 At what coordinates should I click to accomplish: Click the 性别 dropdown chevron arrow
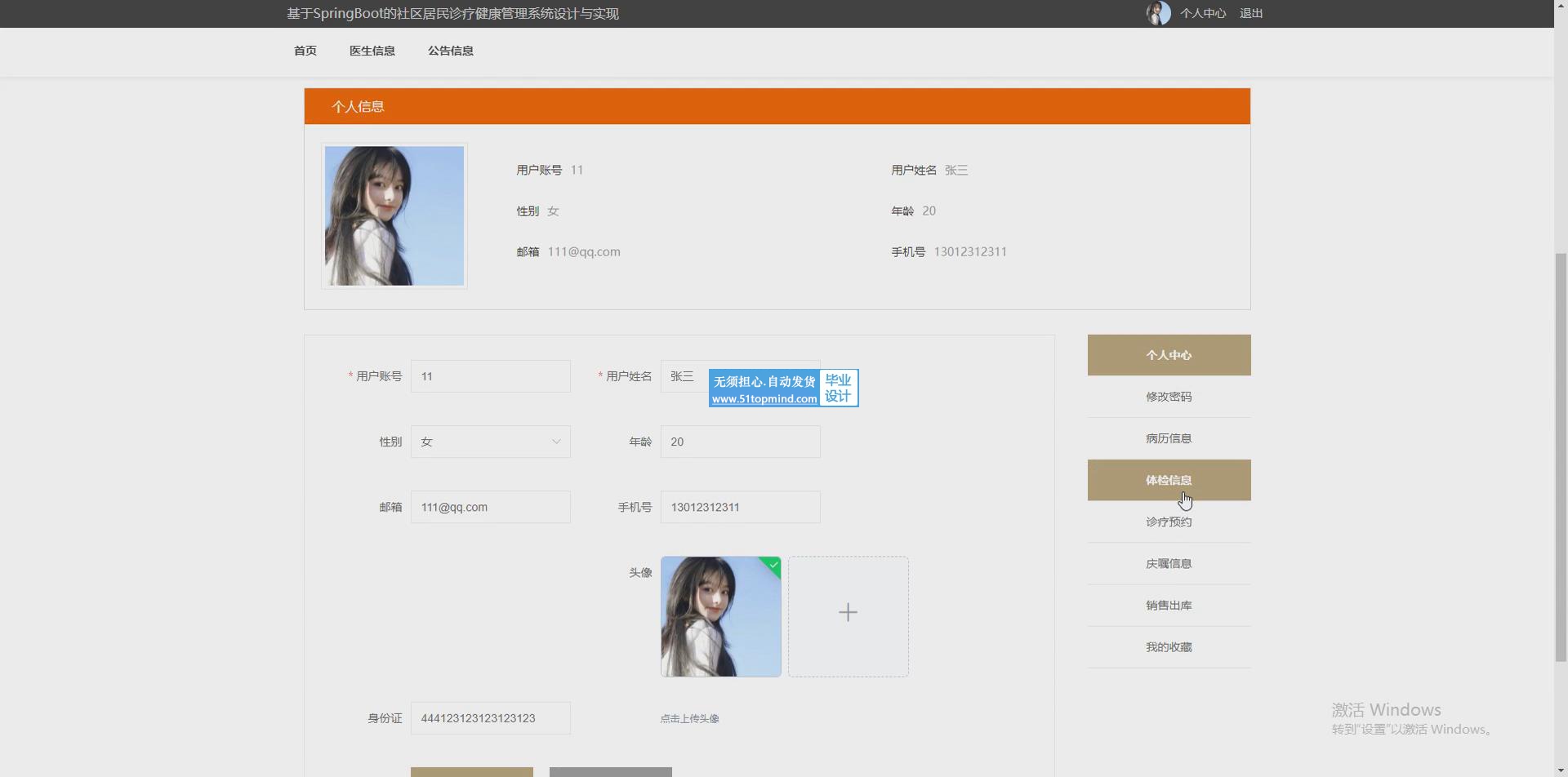(x=556, y=442)
